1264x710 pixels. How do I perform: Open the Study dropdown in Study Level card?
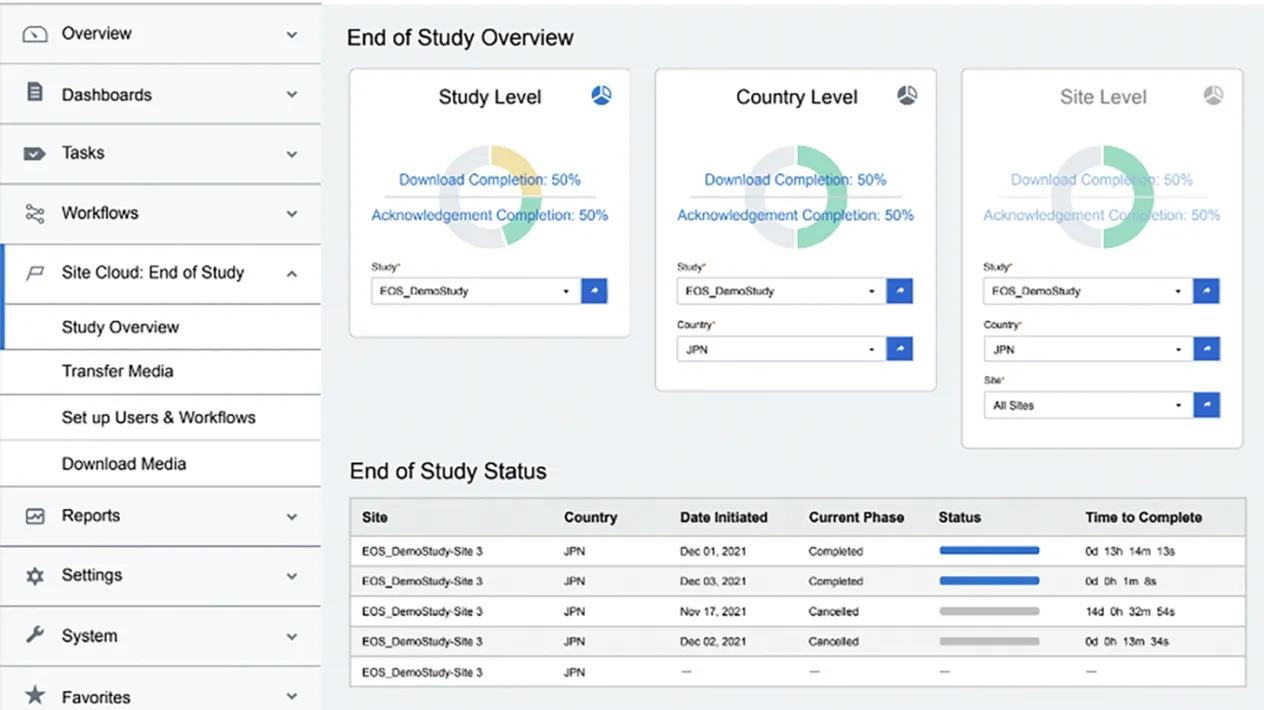coord(475,291)
